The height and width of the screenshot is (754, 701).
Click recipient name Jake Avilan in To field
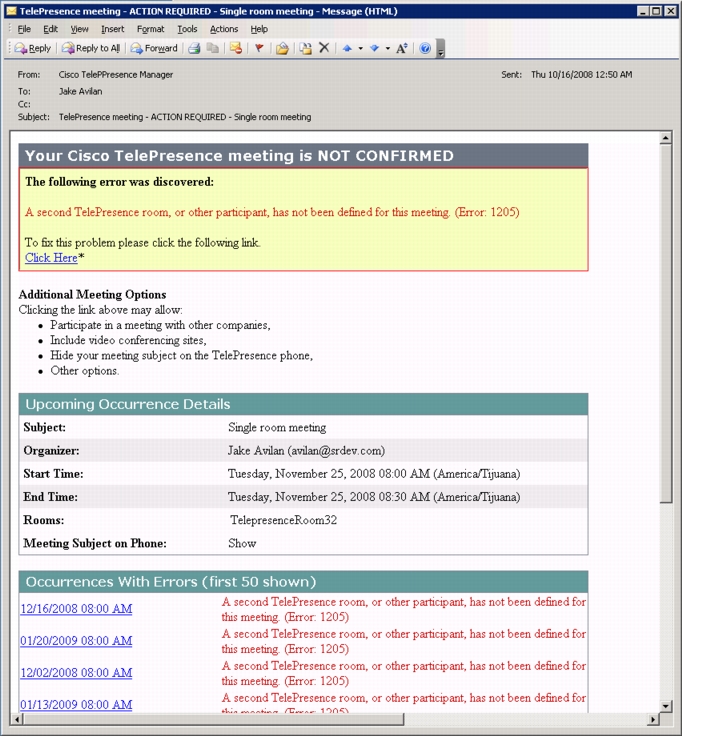pos(80,91)
